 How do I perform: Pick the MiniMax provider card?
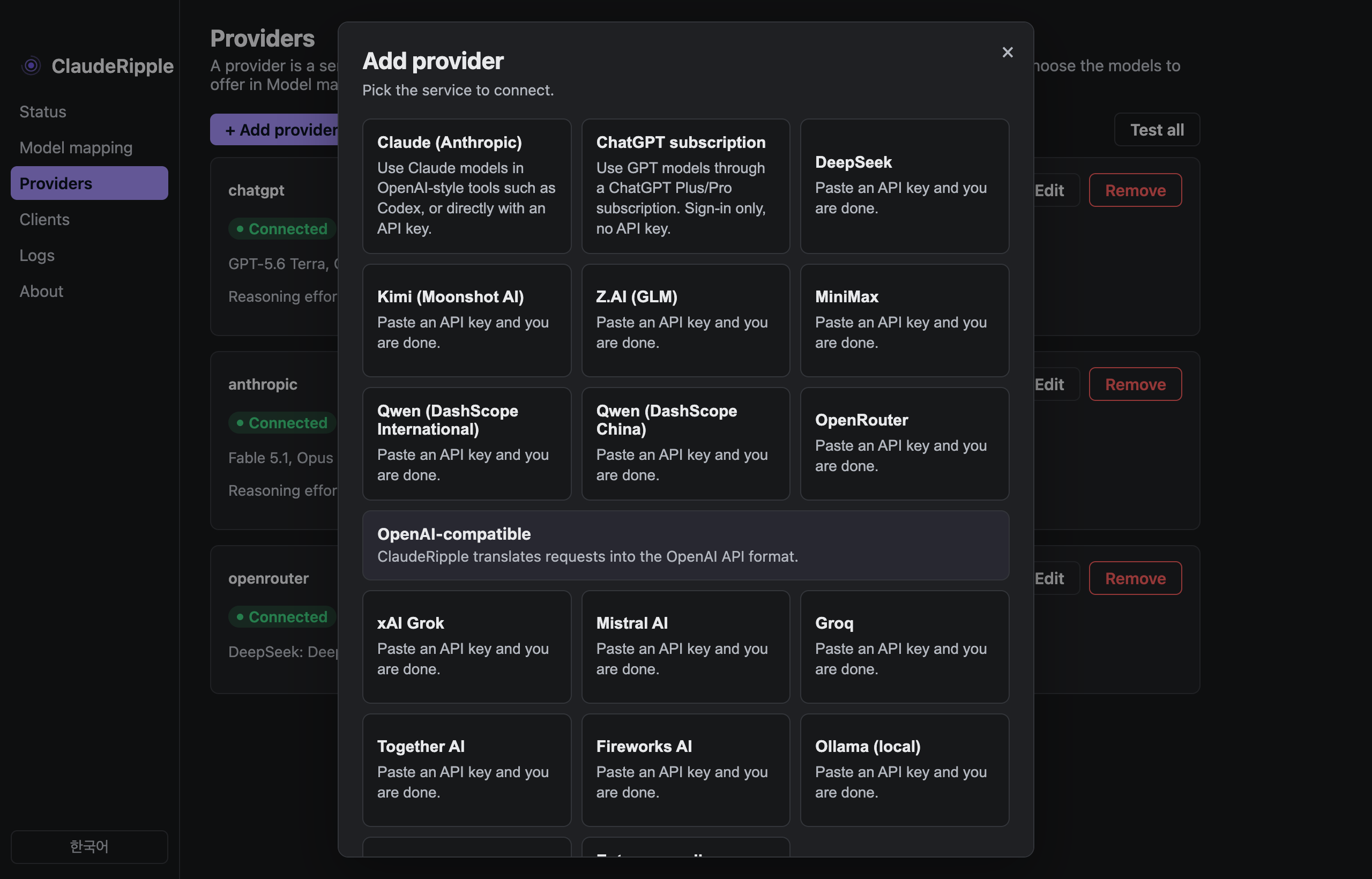point(905,320)
